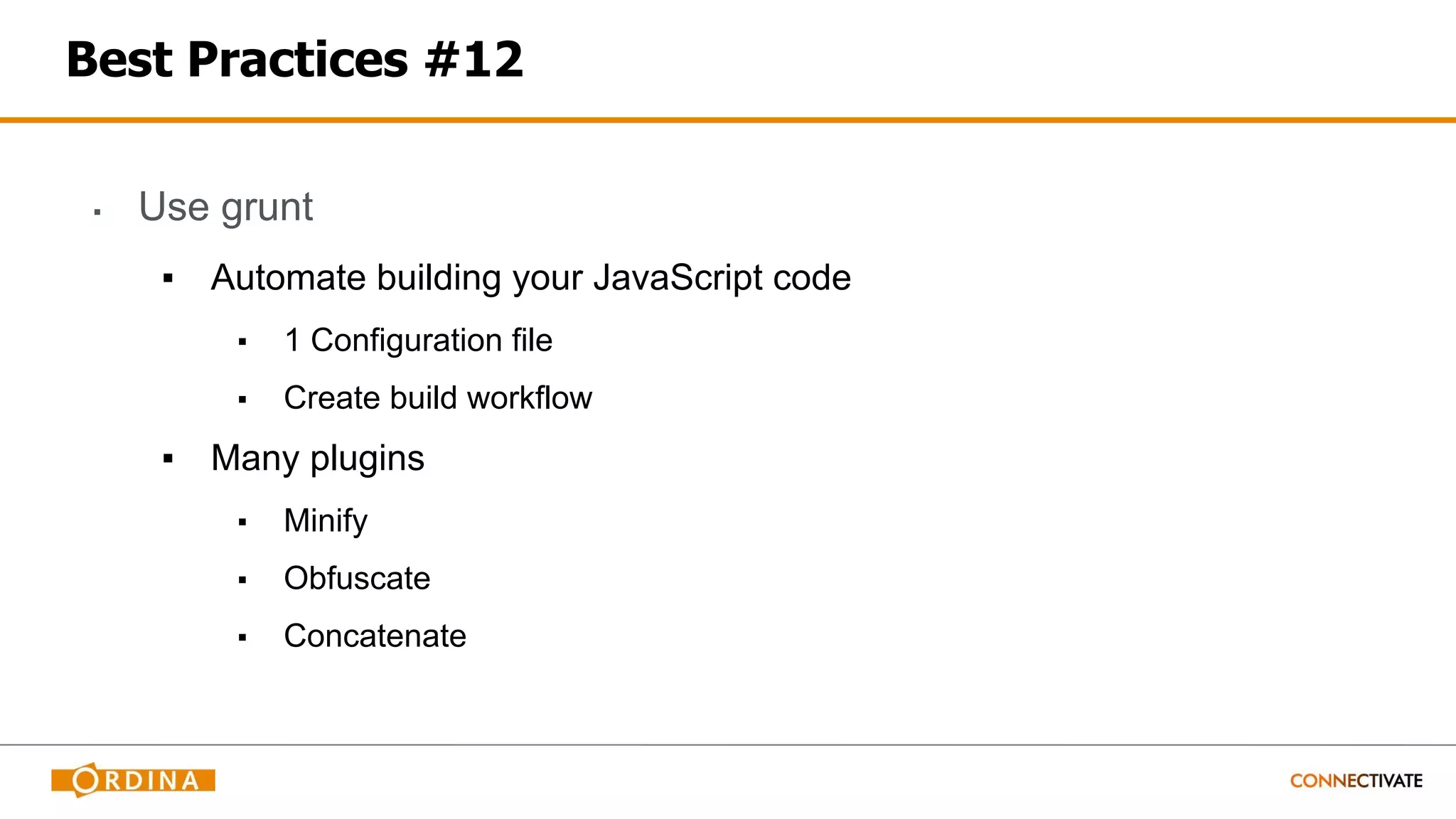
Task: Select the "Automate building your JavaScript code" line
Action: click(x=530, y=277)
